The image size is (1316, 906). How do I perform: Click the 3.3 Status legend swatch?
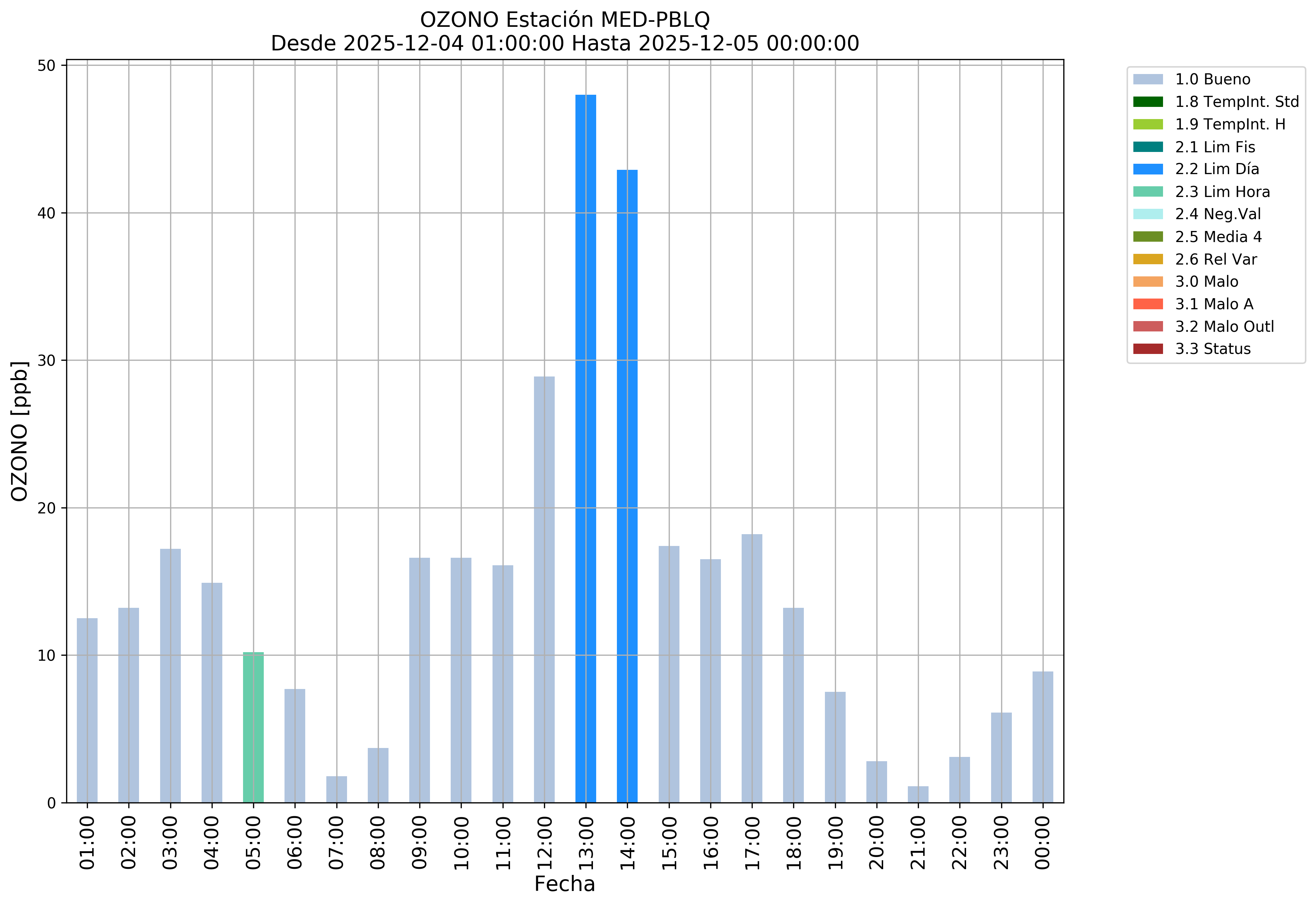coord(1147,349)
